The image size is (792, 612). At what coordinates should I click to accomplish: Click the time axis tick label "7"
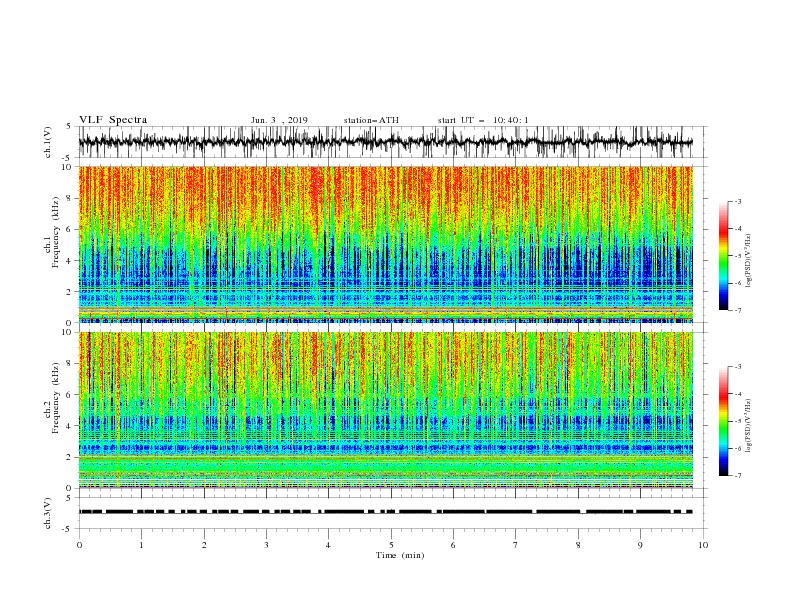(516, 545)
